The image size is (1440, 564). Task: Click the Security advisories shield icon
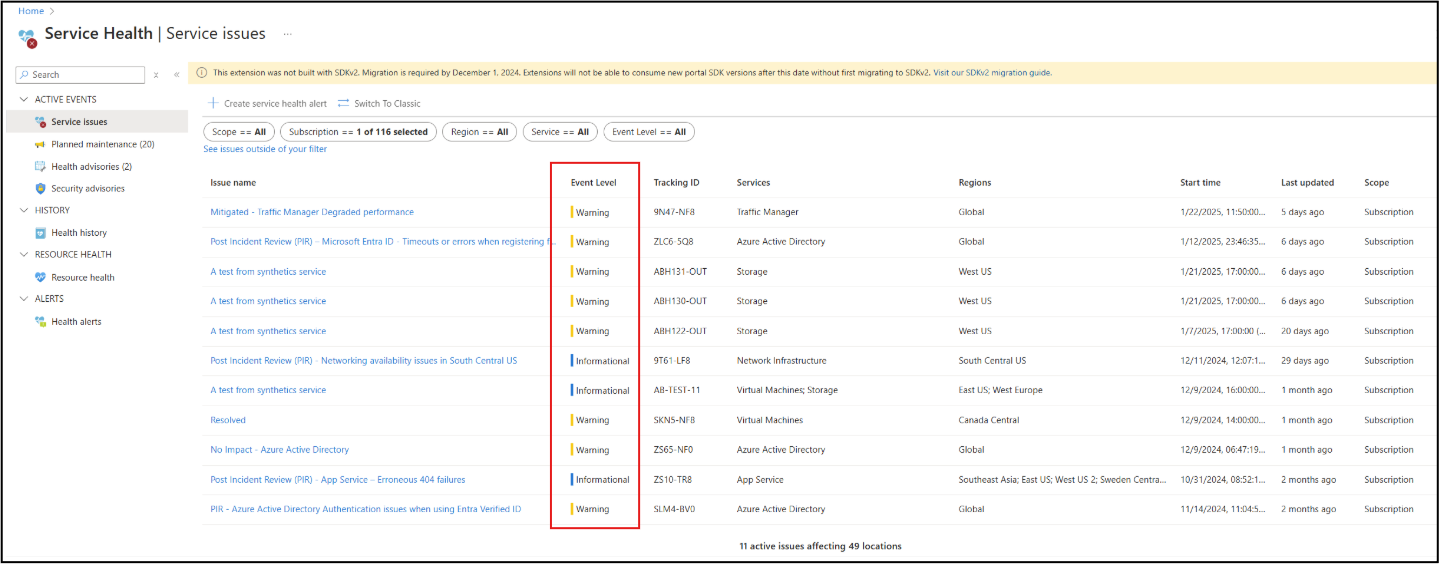click(40, 188)
